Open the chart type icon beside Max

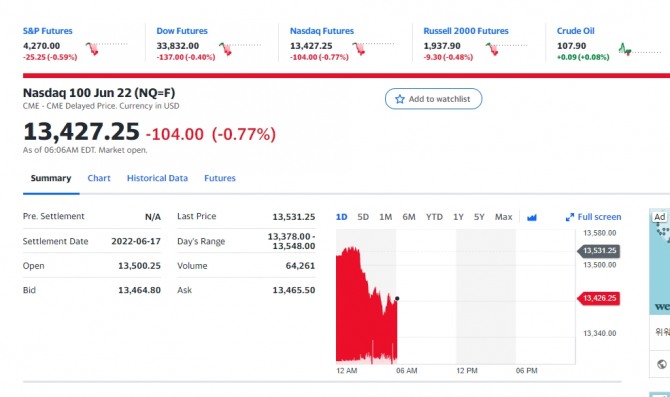(532, 218)
